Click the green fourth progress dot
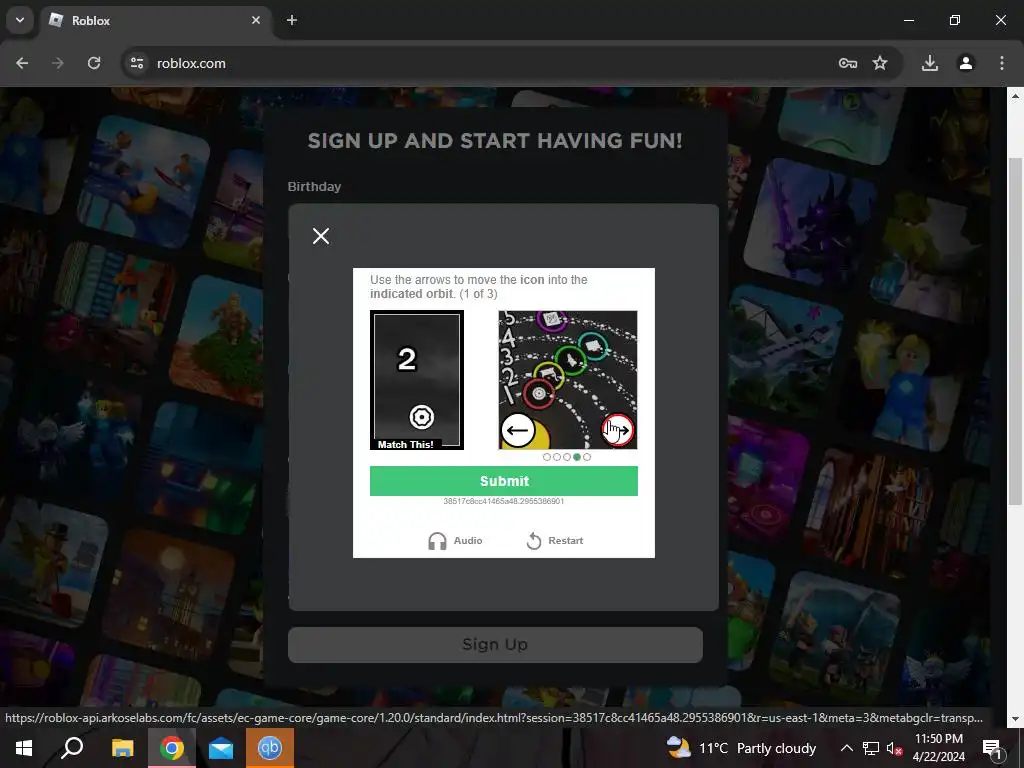This screenshot has width=1024, height=768. pyautogui.click(x=577, y=457)
